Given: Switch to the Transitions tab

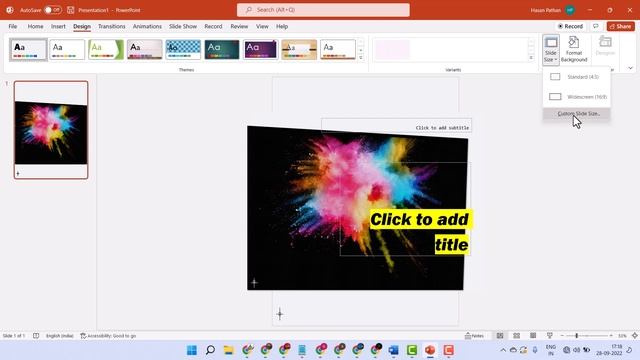Looking at the screenshot, I should 111,27.
